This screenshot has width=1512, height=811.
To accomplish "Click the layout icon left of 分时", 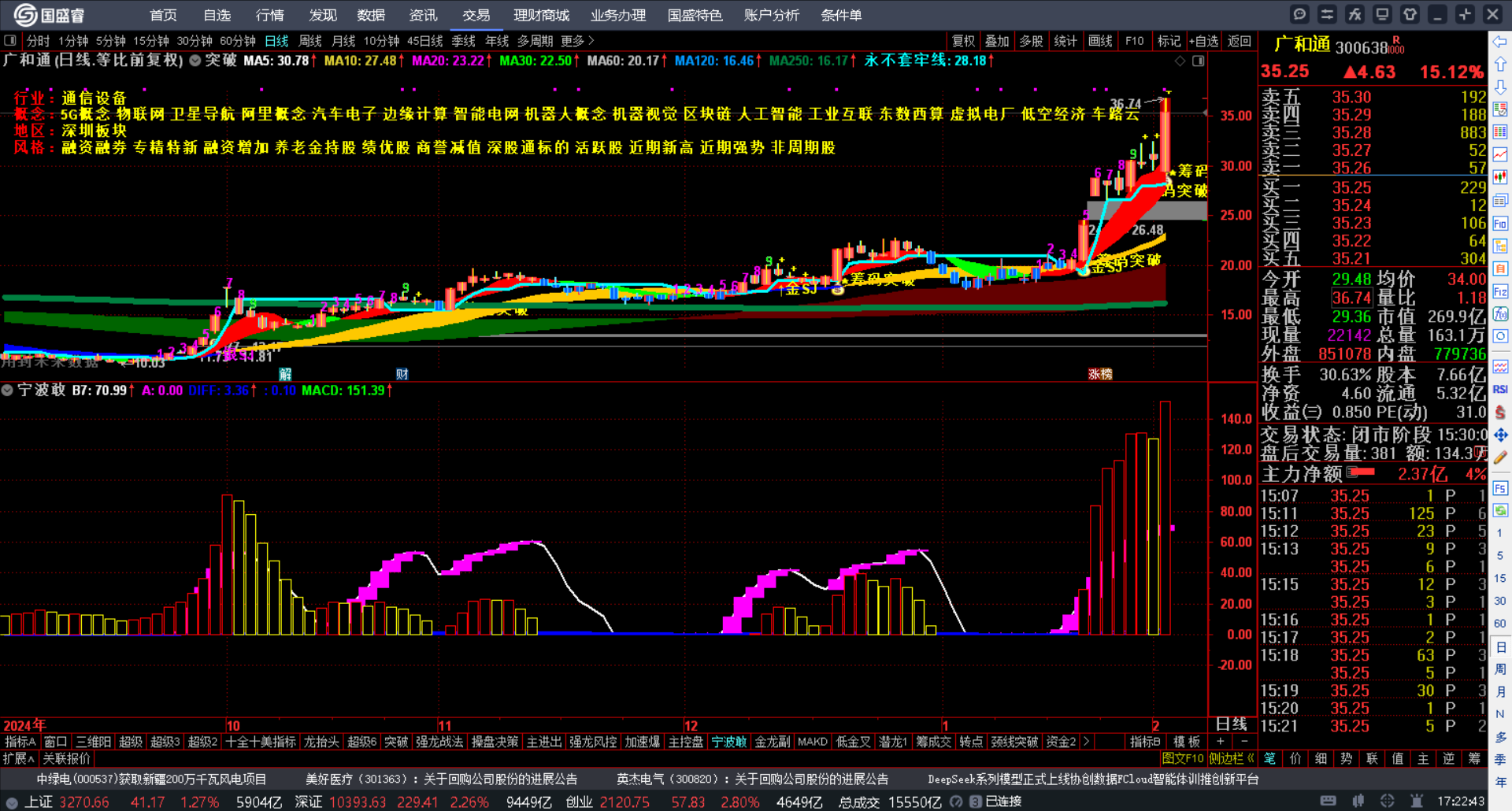I will click(10, 40).
